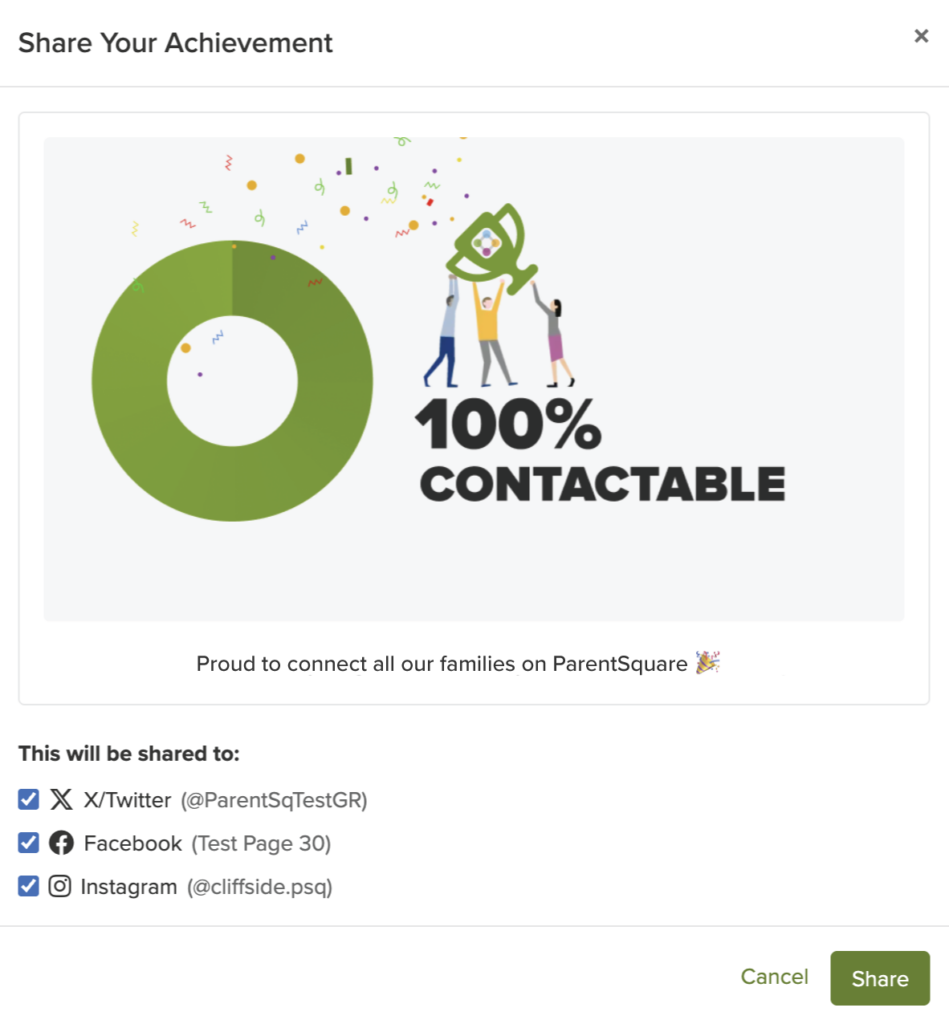Click the Facebook icon

point(62,843)
